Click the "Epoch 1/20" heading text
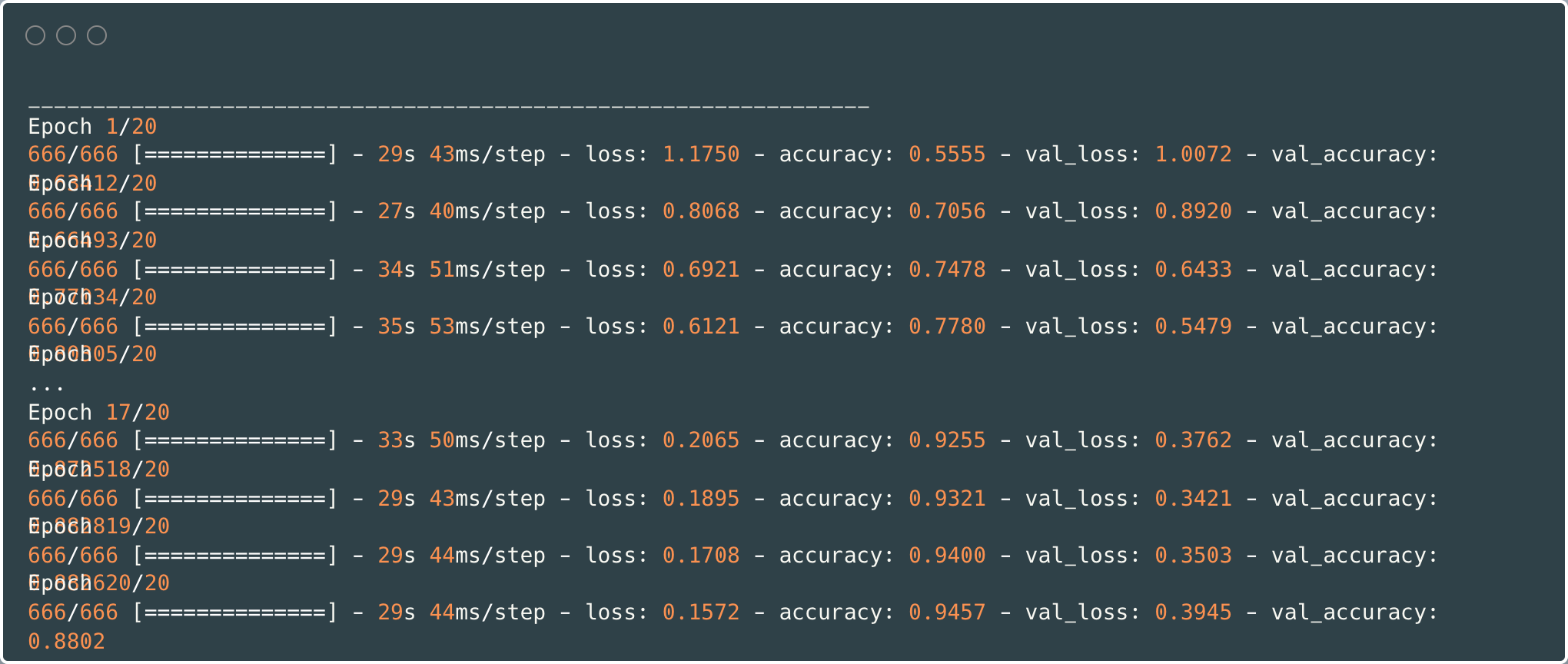This screenshot has height=664, width=1568. pos(92,127)
